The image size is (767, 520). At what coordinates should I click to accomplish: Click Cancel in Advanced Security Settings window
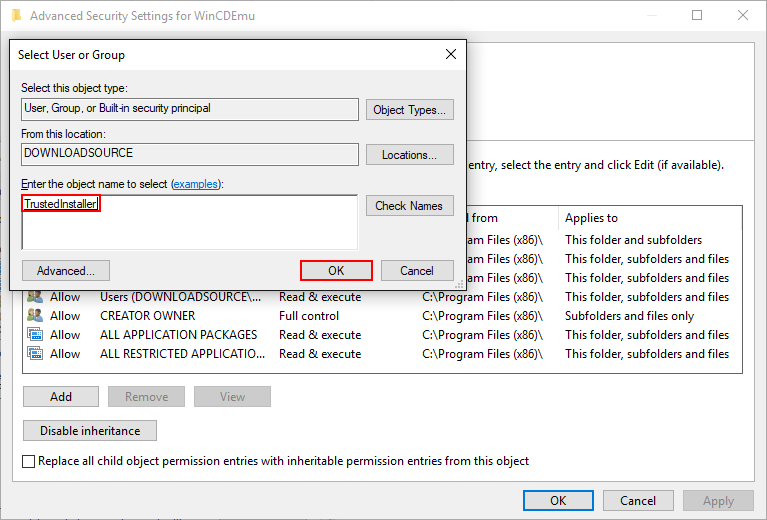(638, 500)
